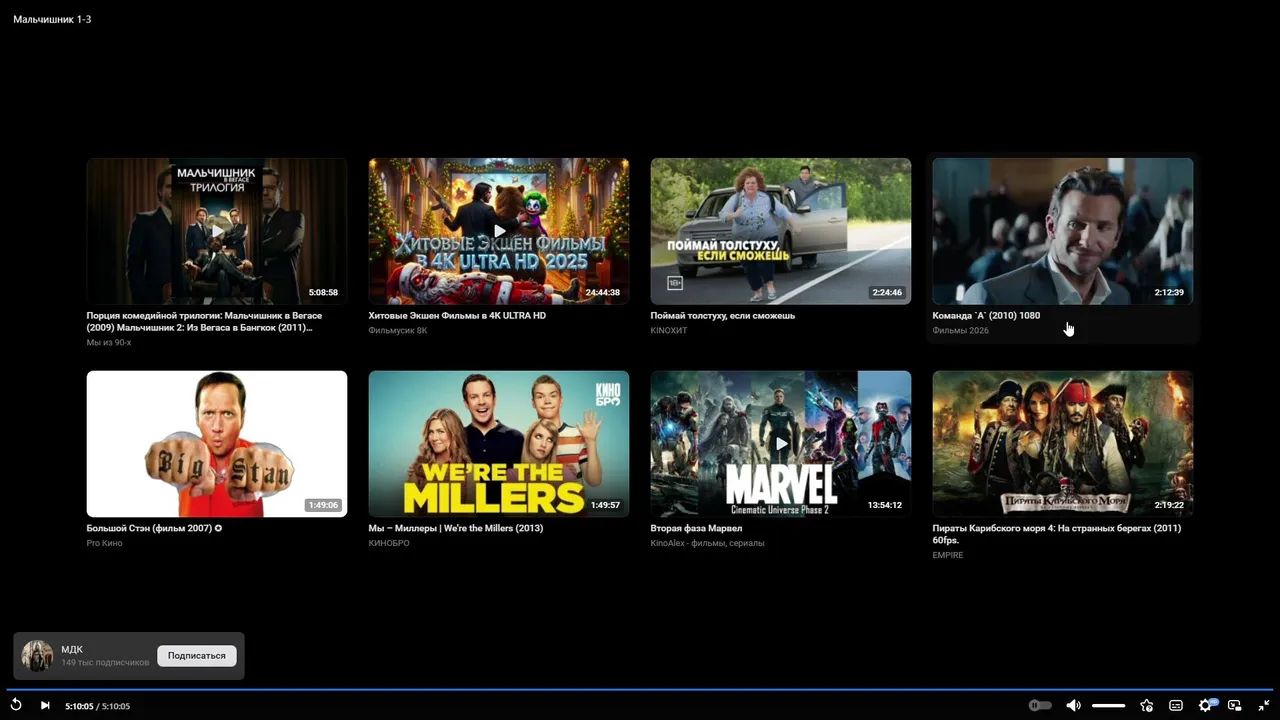
Task: Open the Команда А video thumbnail
Action: [x=1063, y=231]
